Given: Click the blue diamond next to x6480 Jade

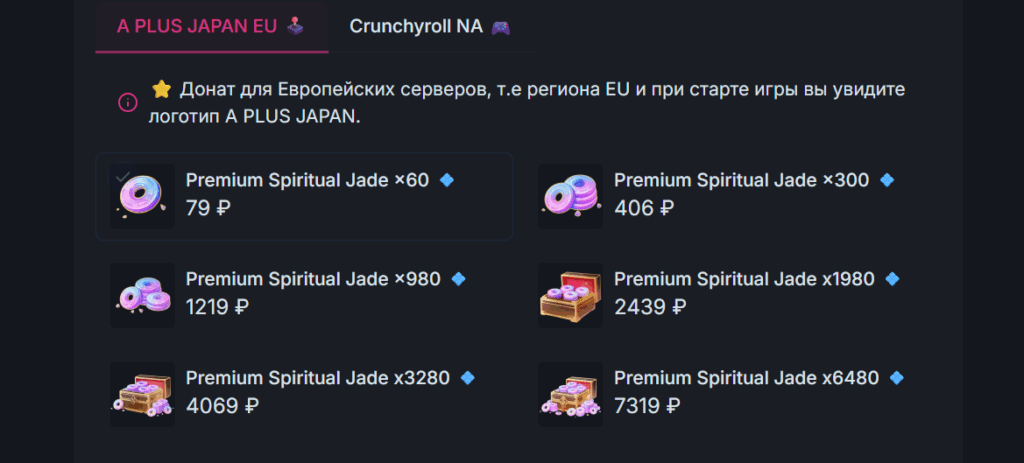Looking at the screenshot, I should click(897, 378).
